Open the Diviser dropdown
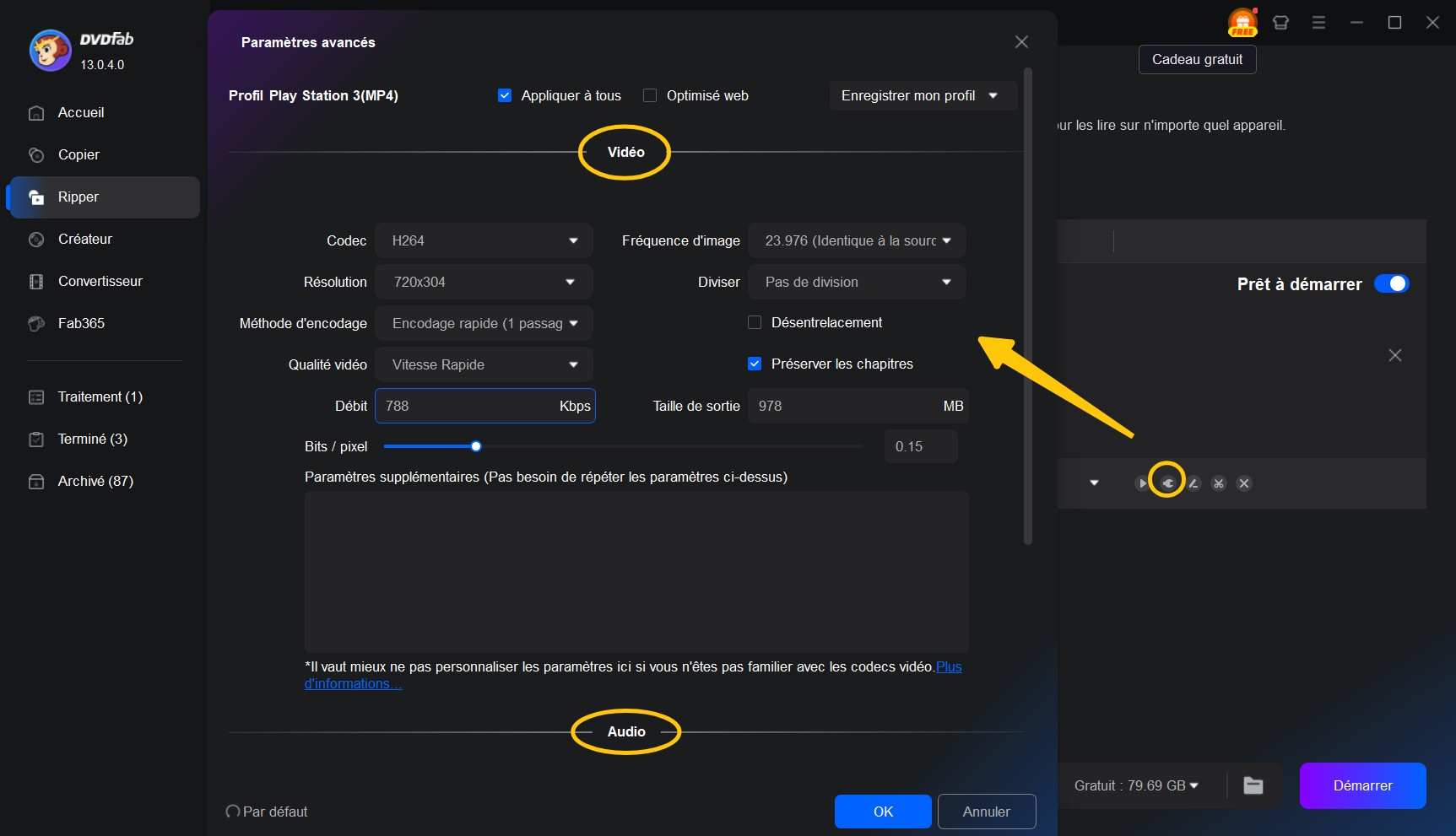Image resolution: width=1456 pixels, height=836 pixels. click(x=857, y=282)
